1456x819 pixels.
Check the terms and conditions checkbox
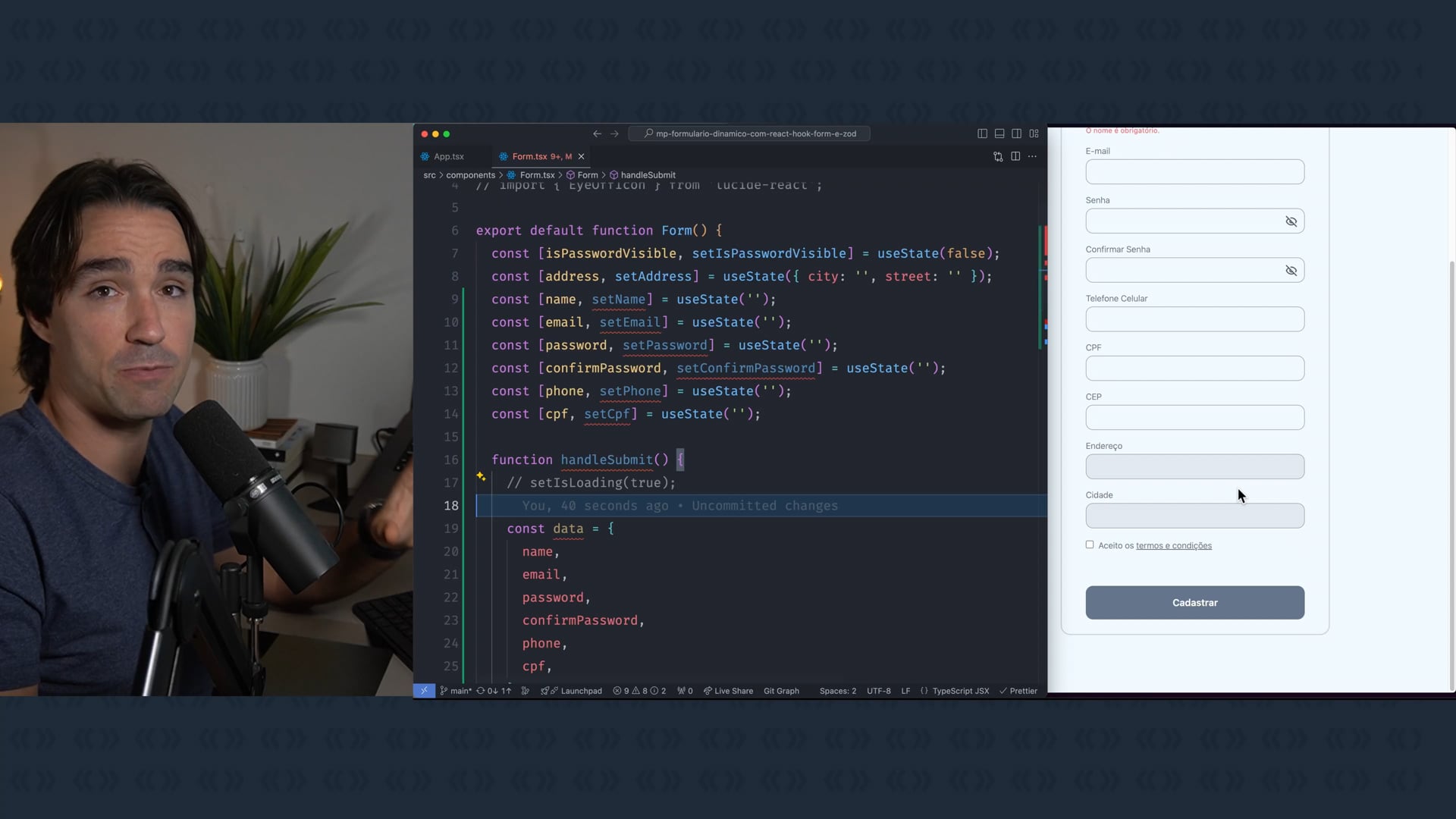(1090, 544)
